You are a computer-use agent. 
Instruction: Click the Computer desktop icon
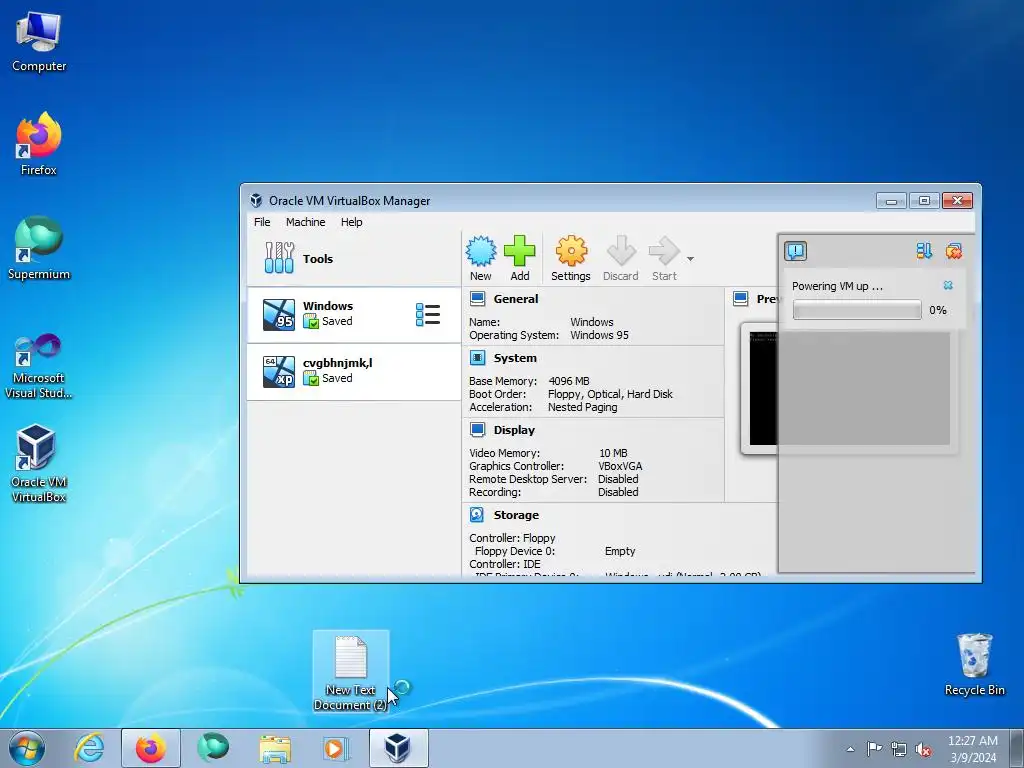[39, 41]
